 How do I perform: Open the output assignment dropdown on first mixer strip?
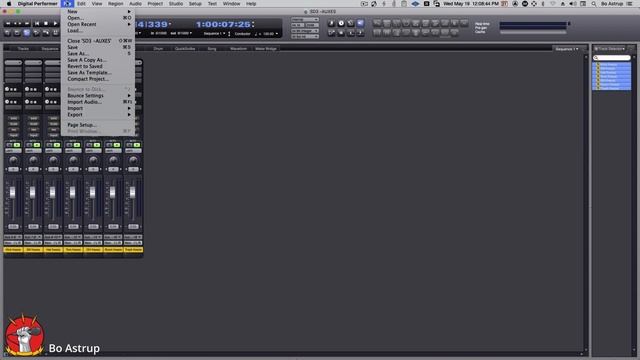point(13,243)
